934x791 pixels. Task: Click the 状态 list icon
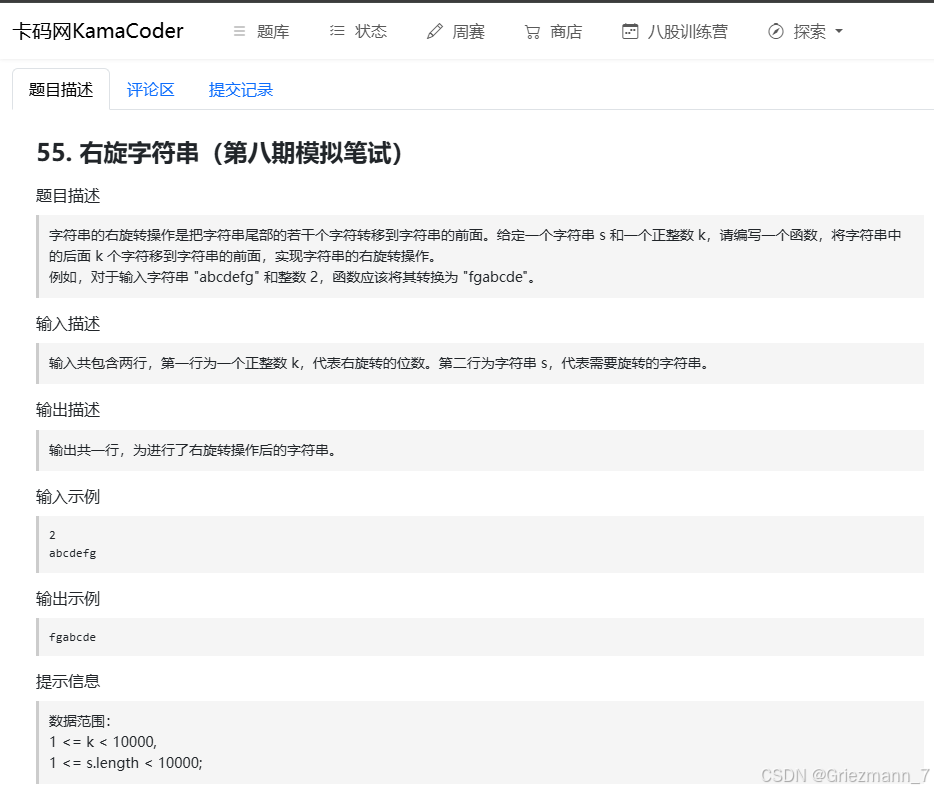337,31
